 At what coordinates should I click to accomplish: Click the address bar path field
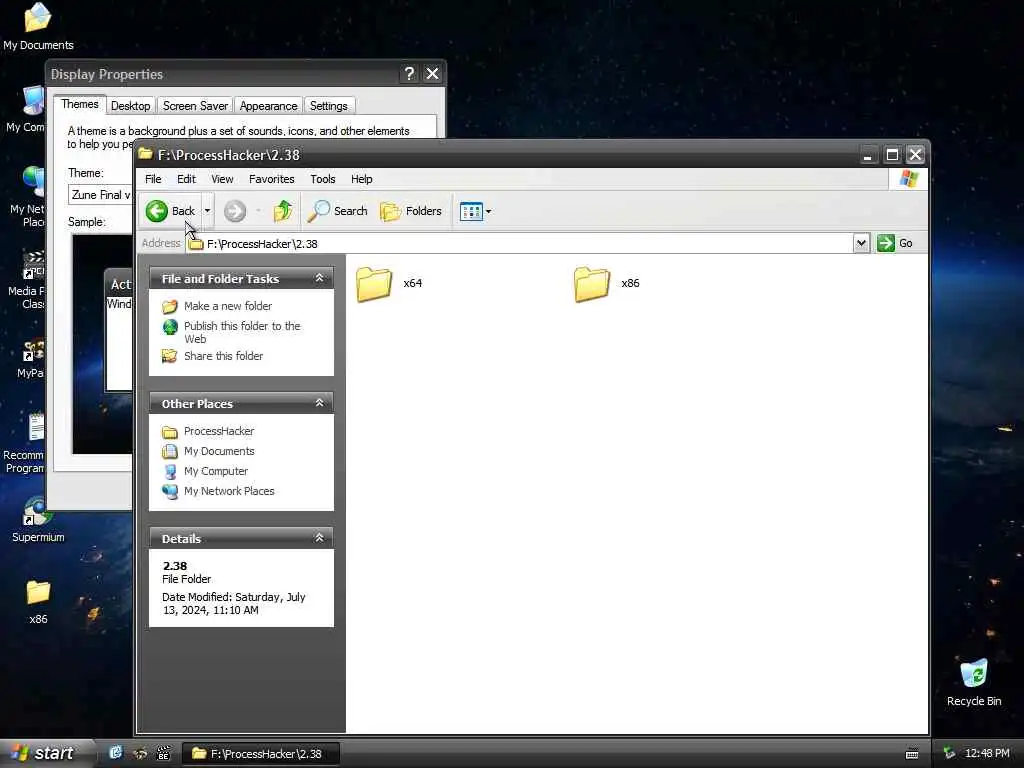(519, 244)
